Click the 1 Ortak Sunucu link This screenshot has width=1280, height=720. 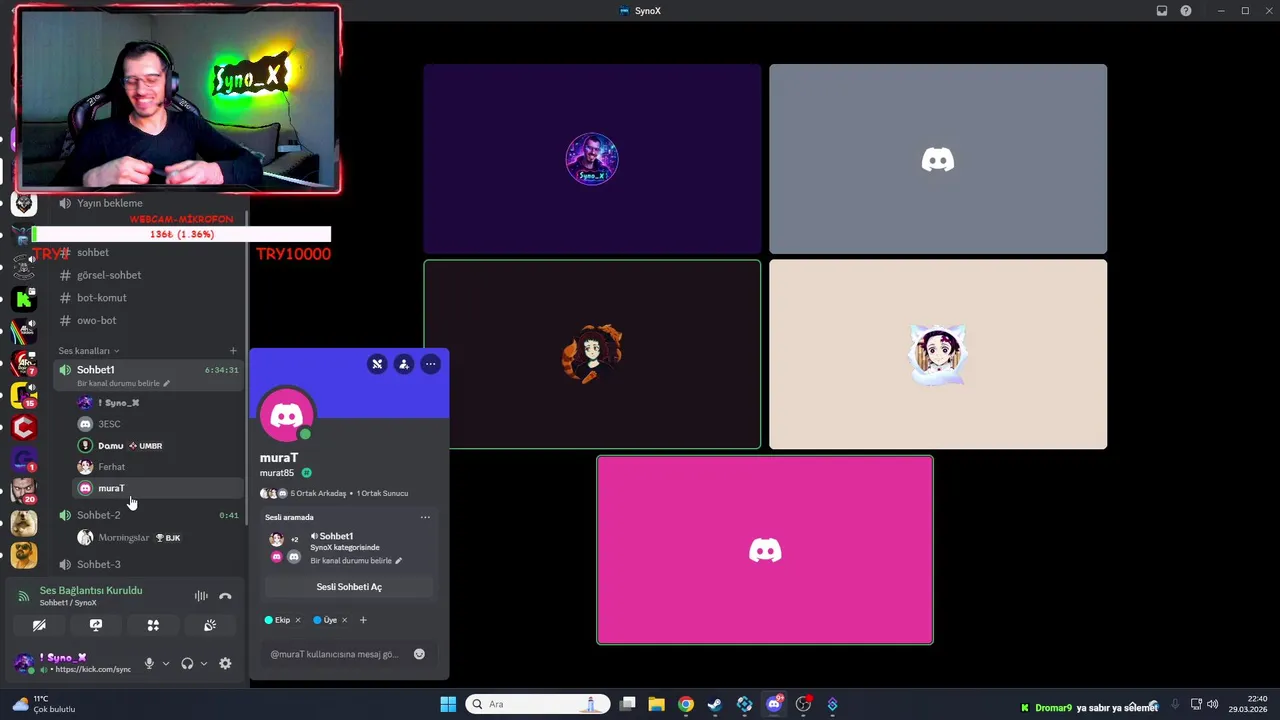pyautogui.click(x=382, y=493)
